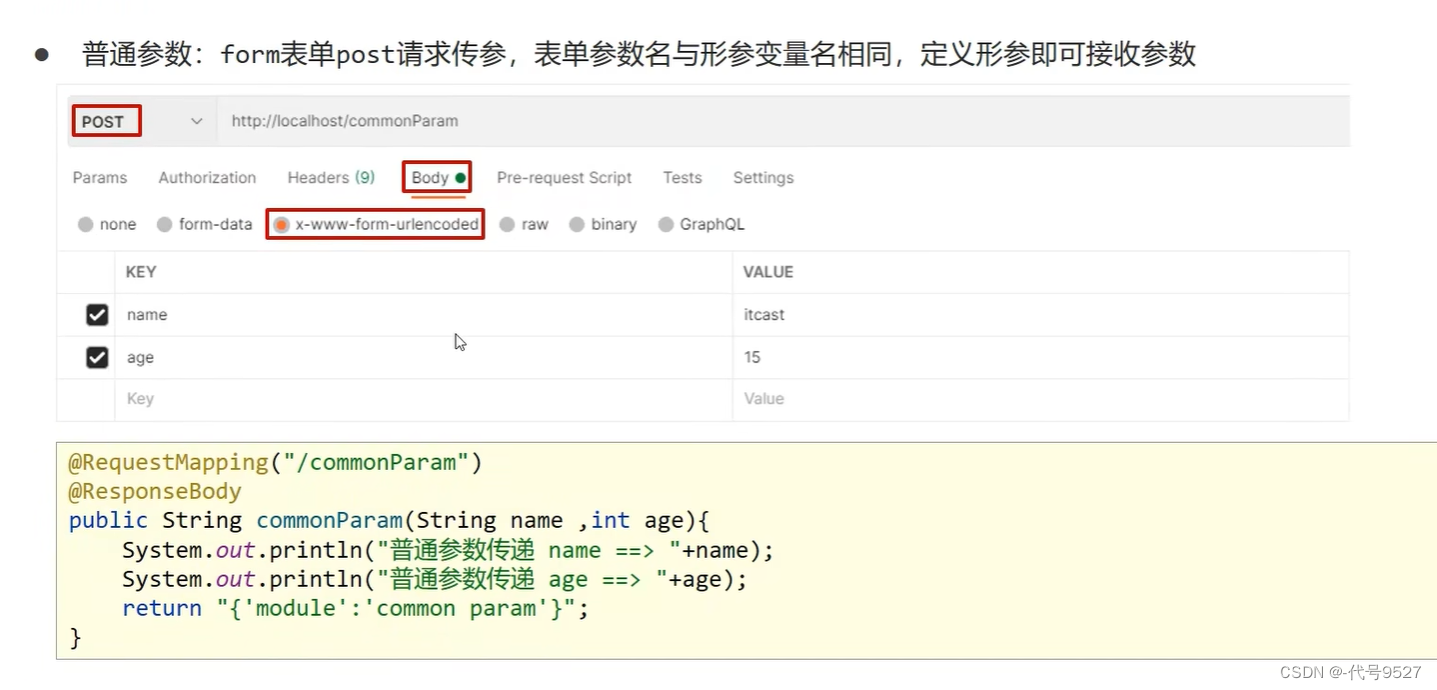The height and width of the screenshot is (690, 1437).
Task: Select the binary body radio
Action: 577,225
